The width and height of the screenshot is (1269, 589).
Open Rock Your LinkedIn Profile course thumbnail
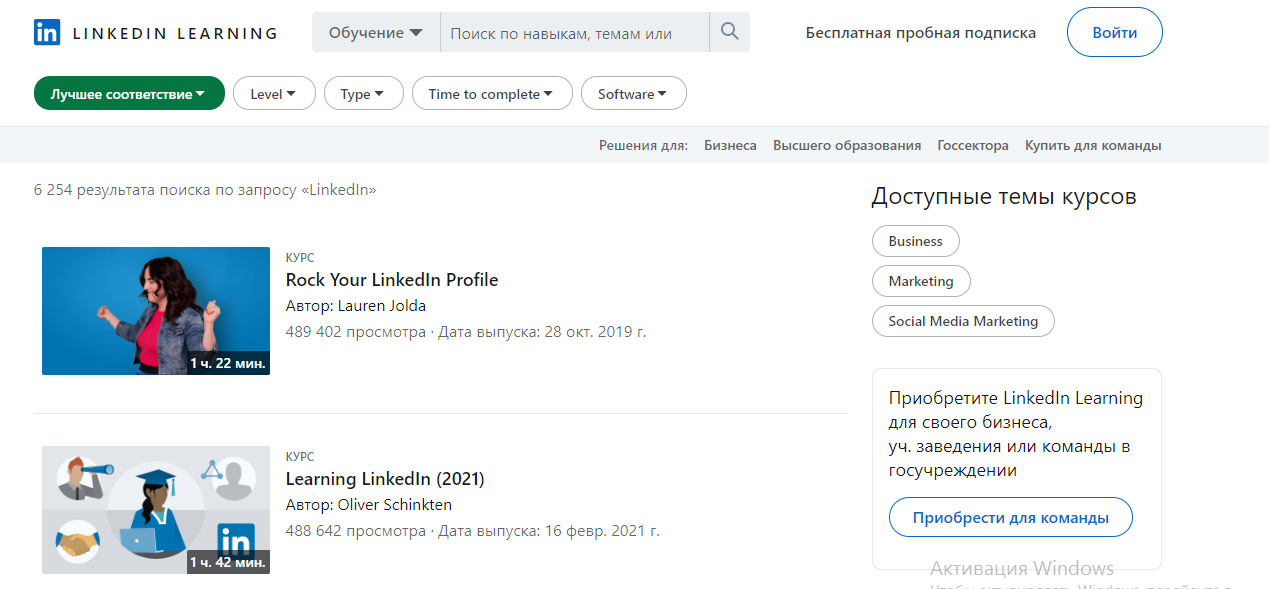tap(156, 311)
